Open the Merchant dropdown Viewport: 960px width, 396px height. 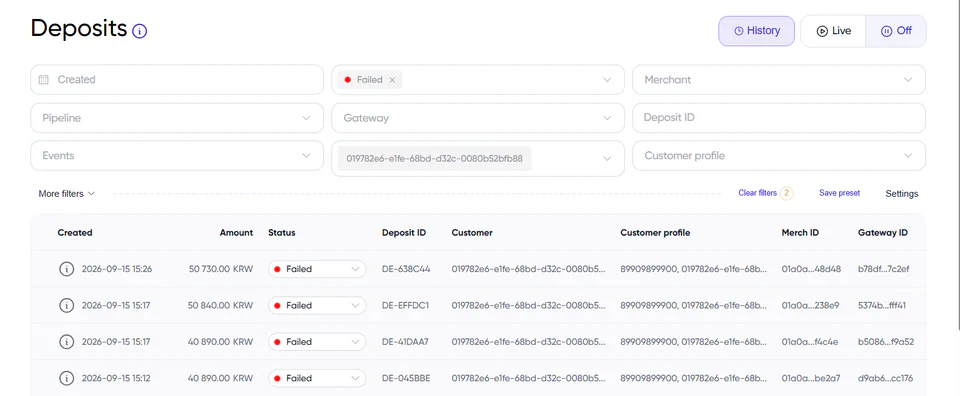coord(779,80)
